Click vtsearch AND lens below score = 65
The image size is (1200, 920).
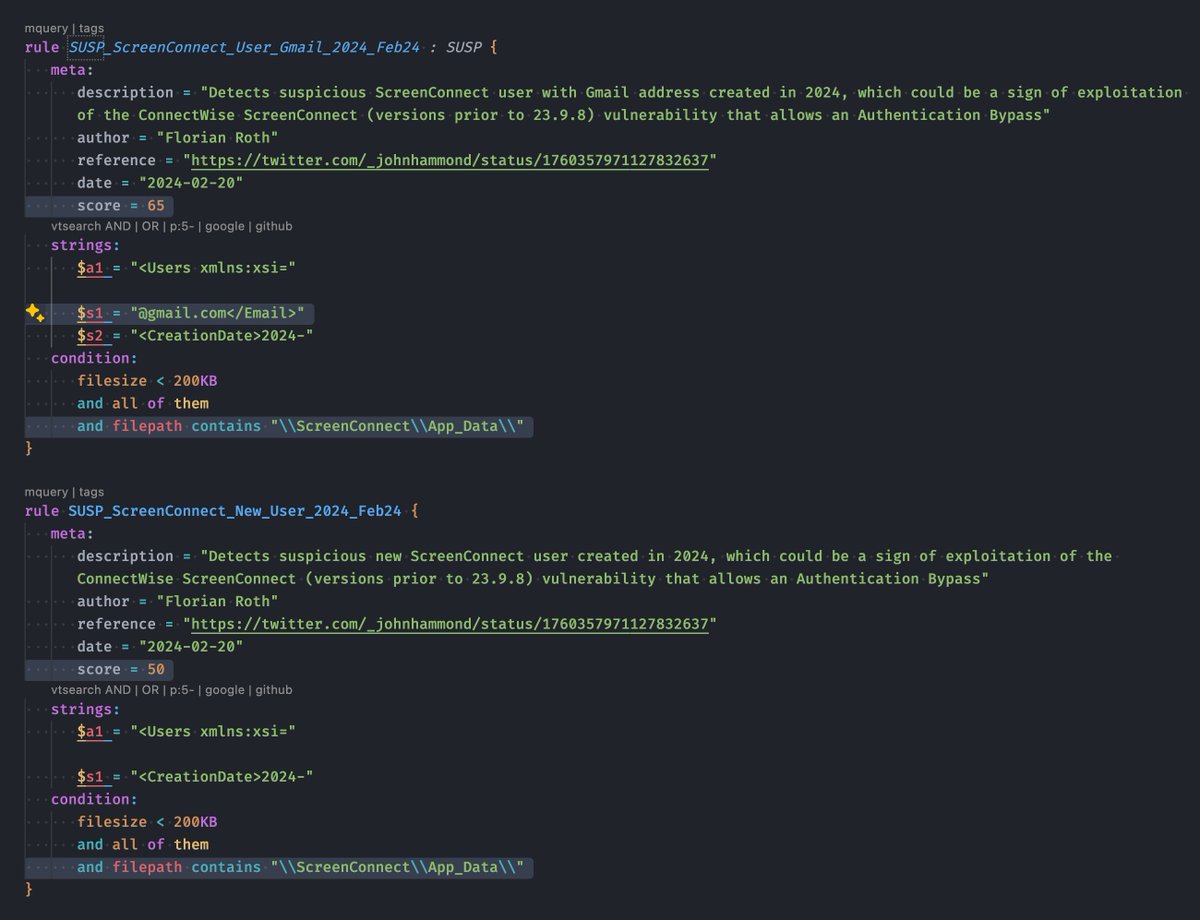[90, 227]
